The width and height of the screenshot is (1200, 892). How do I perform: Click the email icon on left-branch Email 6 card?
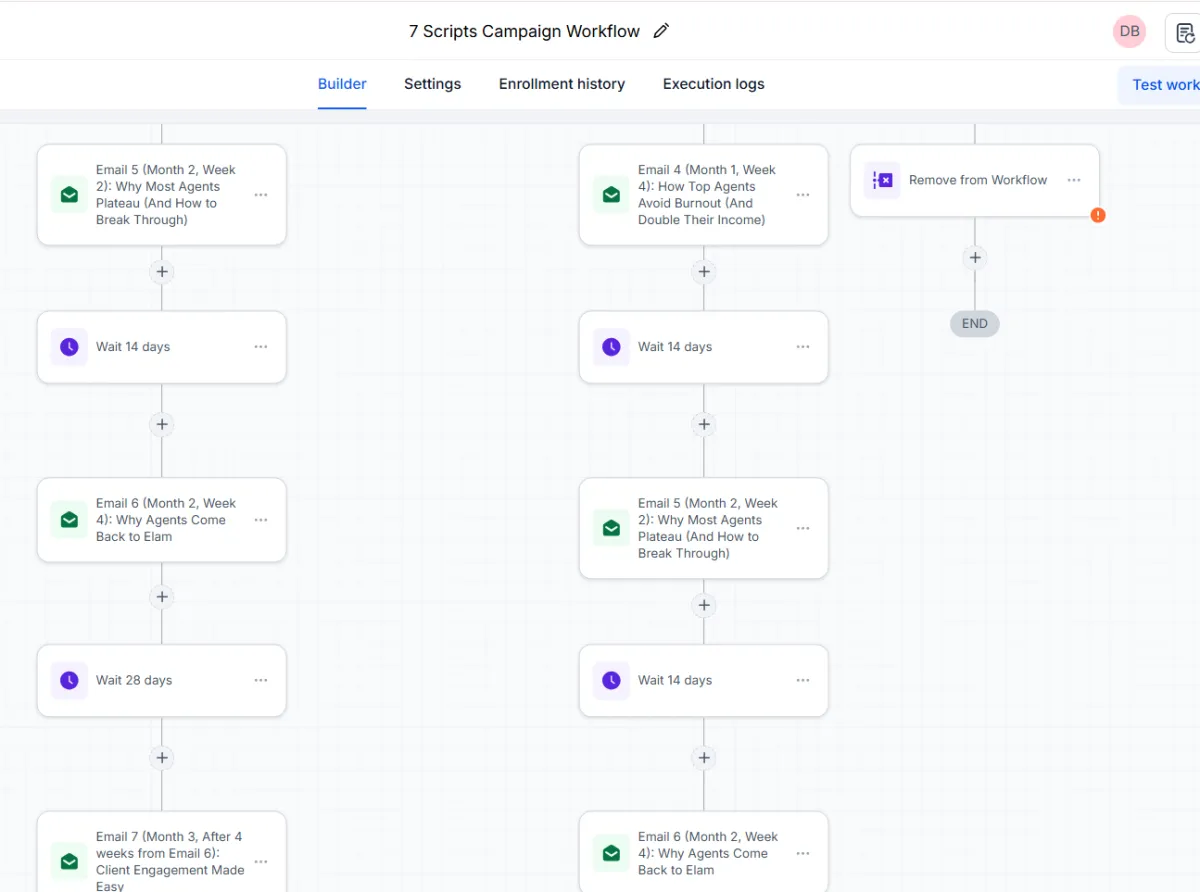coord(69,520)
